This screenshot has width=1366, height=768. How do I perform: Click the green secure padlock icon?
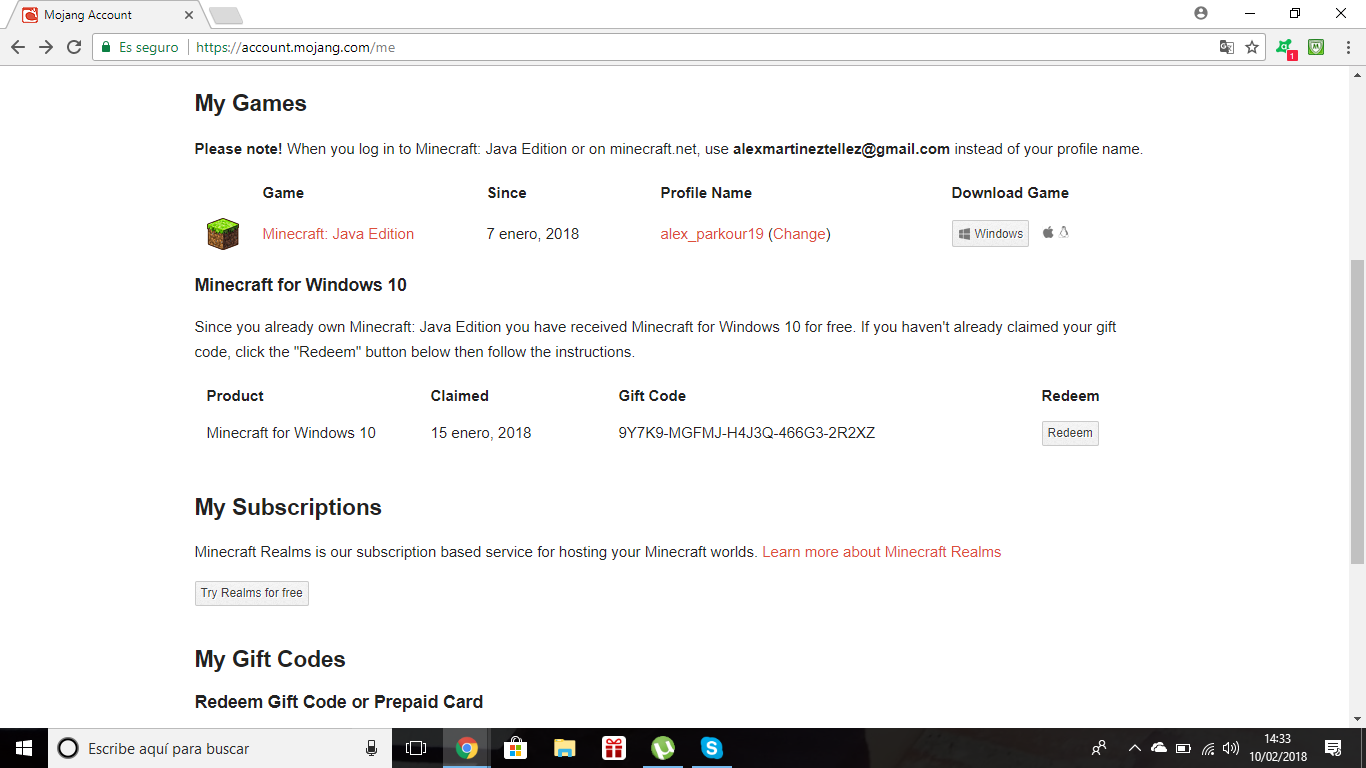coord(106,47)
